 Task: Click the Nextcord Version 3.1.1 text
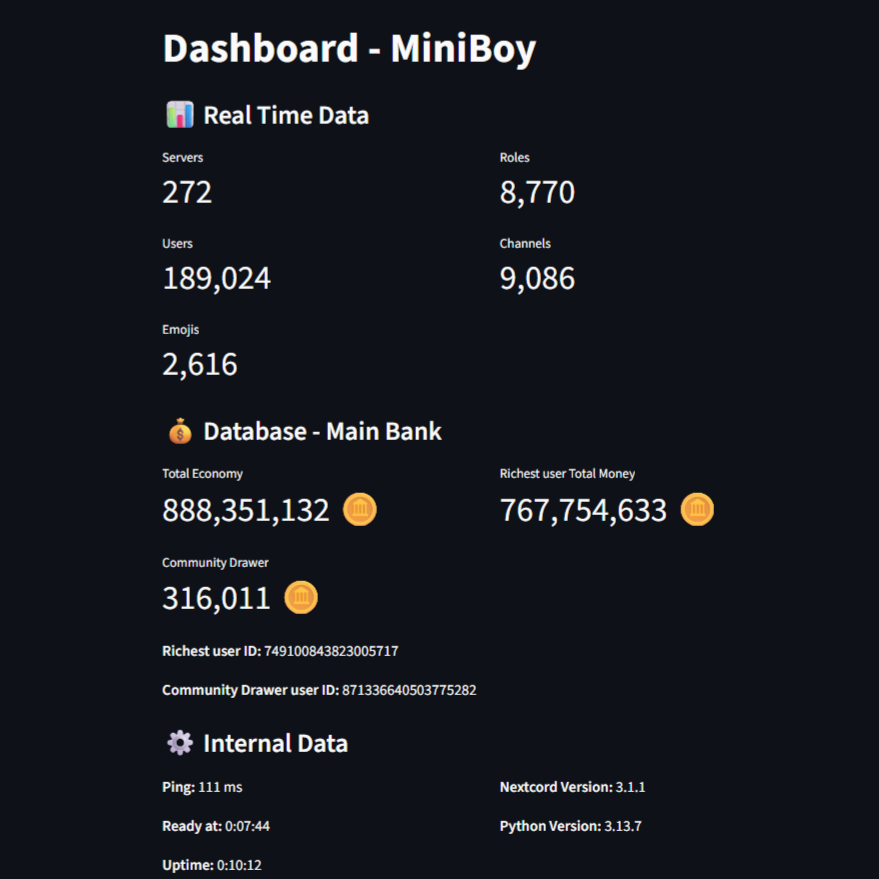pos(572,787)
